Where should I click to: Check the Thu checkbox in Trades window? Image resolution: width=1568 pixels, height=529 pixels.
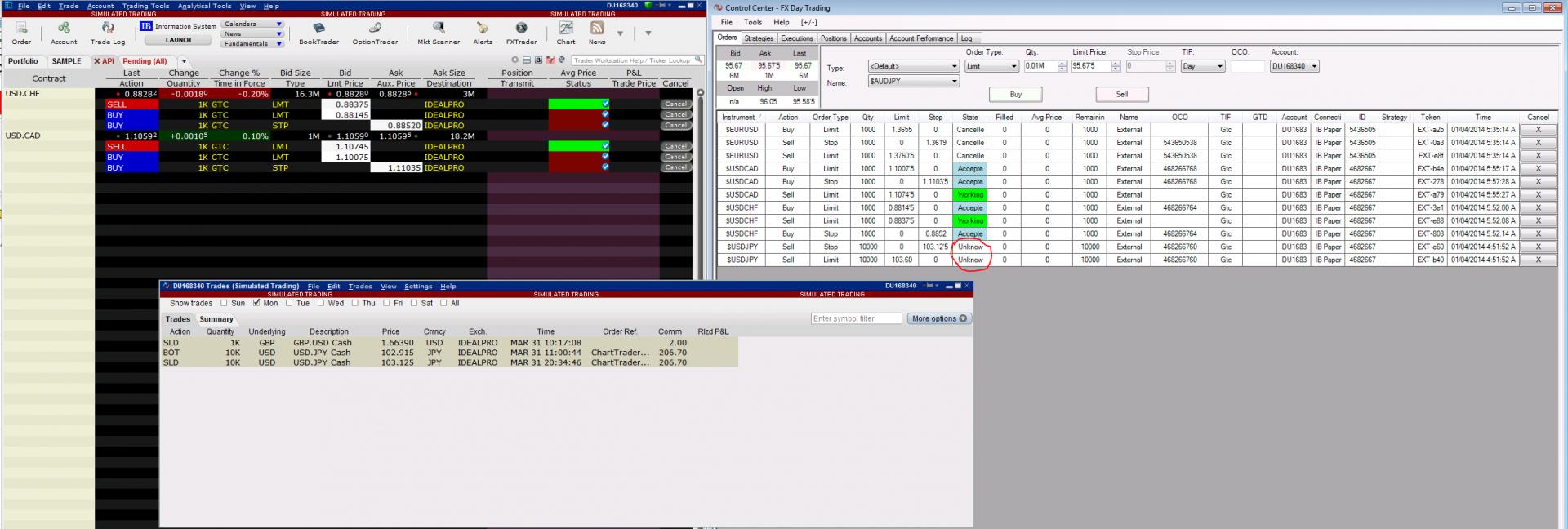[x=355, y=303]
